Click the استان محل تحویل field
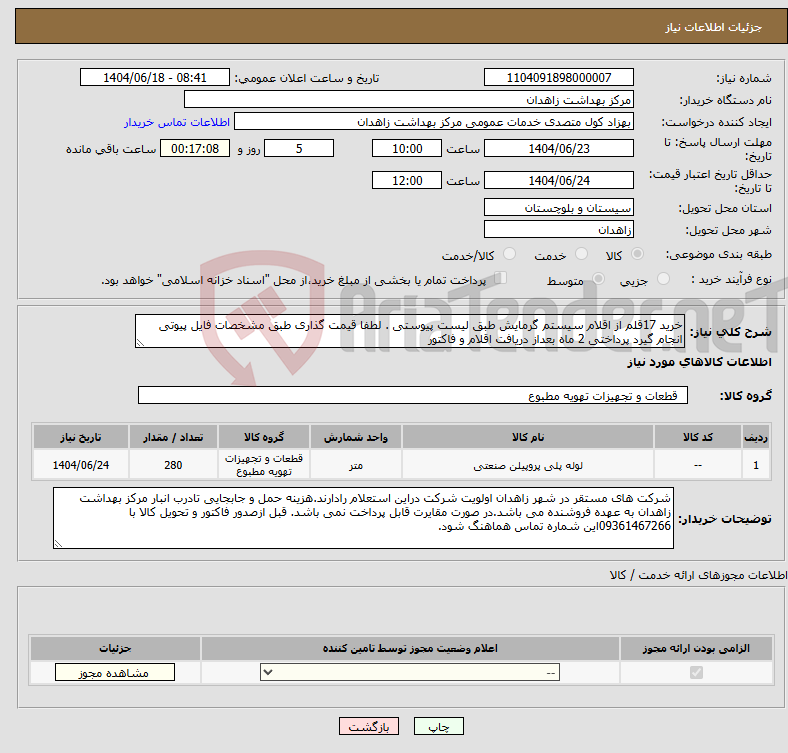Screen dimensions: 788x753 (558, 207)
